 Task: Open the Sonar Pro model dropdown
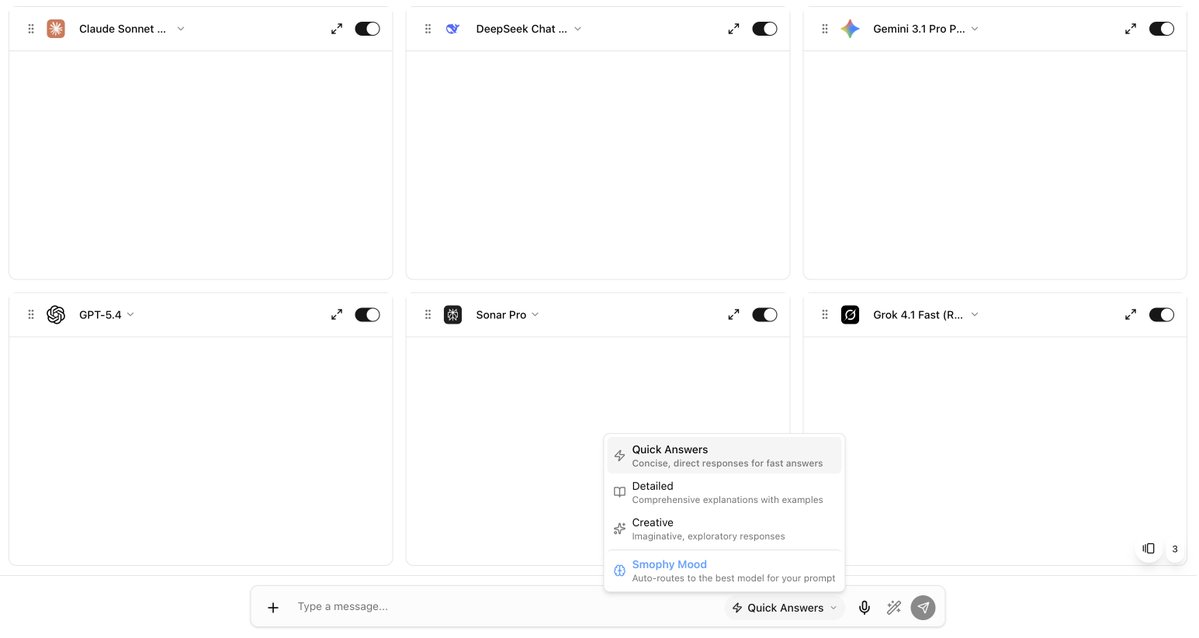tap(507, 314)
